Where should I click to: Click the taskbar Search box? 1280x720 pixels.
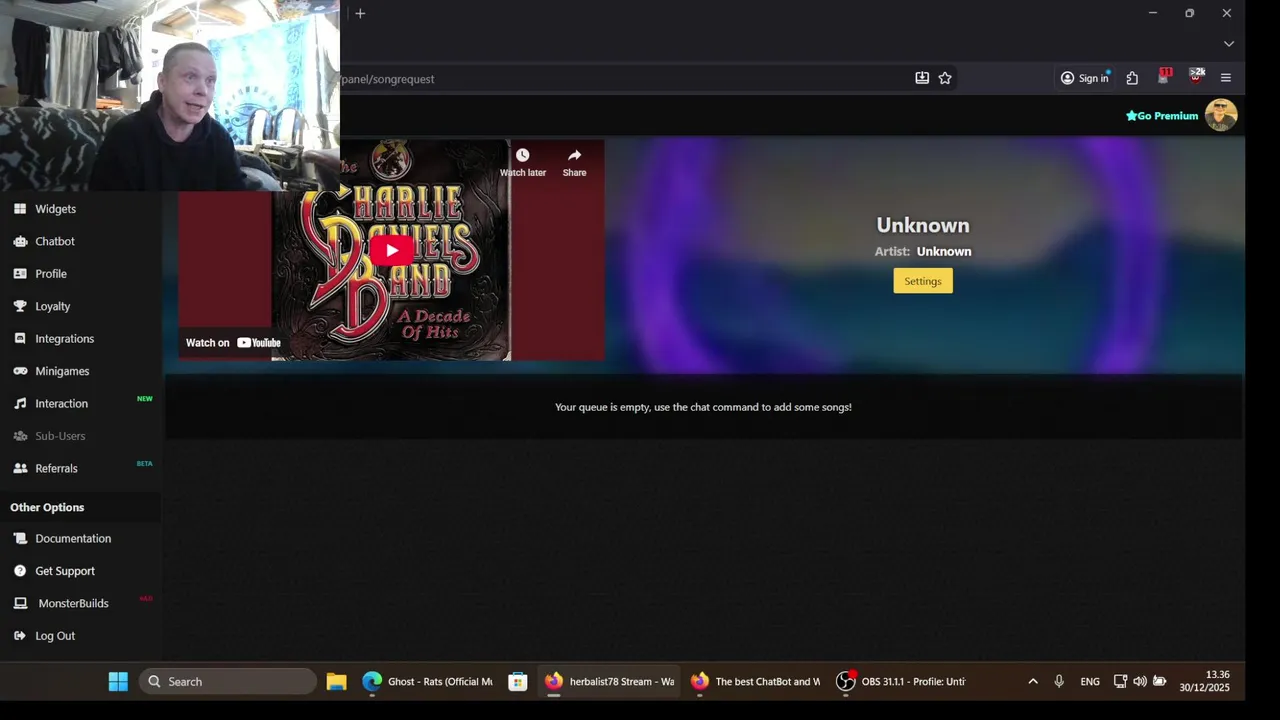pyautogui.click(x=228, y=682)
